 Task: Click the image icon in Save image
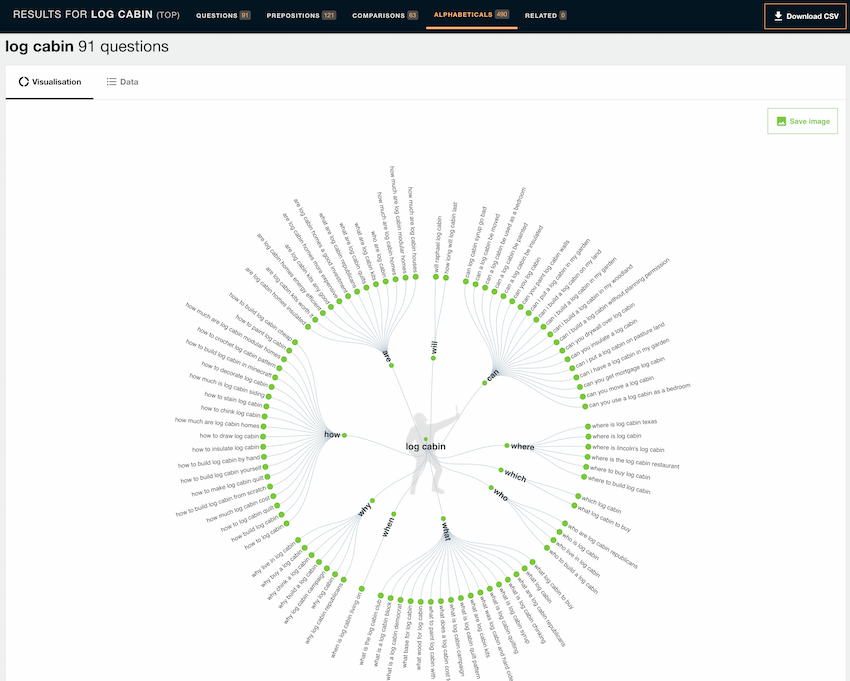coord(780,121)
